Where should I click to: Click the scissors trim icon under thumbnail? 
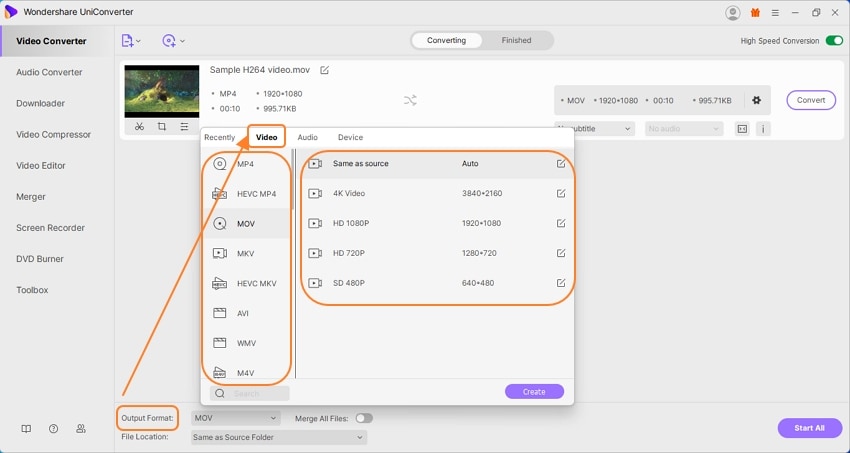[139, 127]
